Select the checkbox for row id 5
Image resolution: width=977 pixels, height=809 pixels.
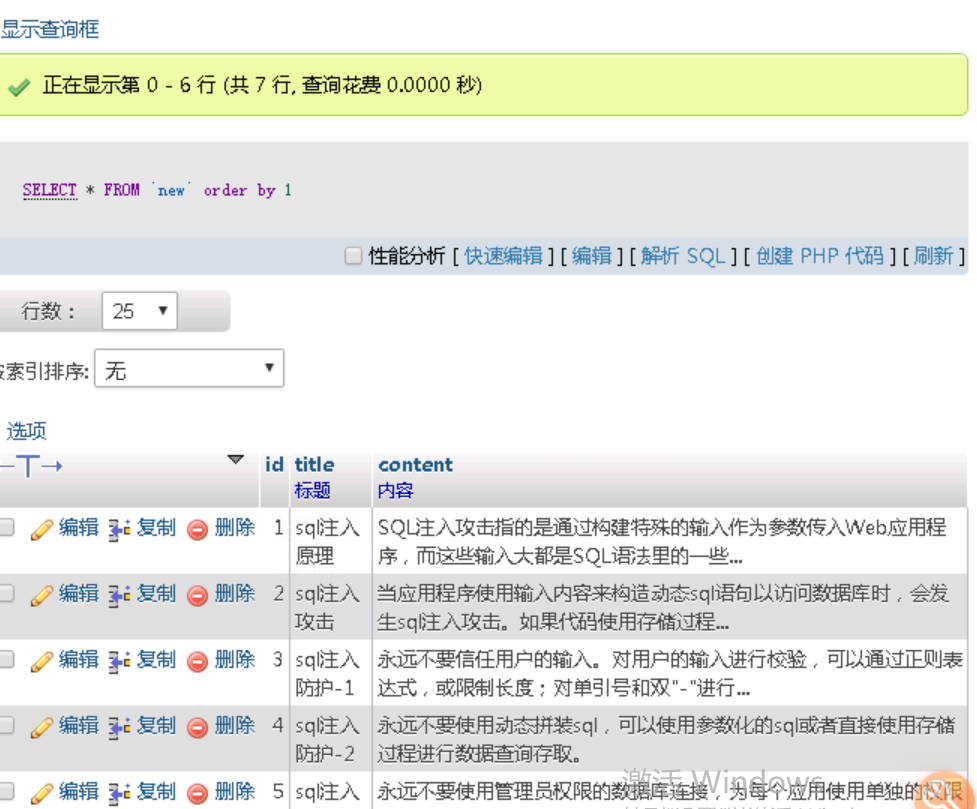tap(6, 792)
